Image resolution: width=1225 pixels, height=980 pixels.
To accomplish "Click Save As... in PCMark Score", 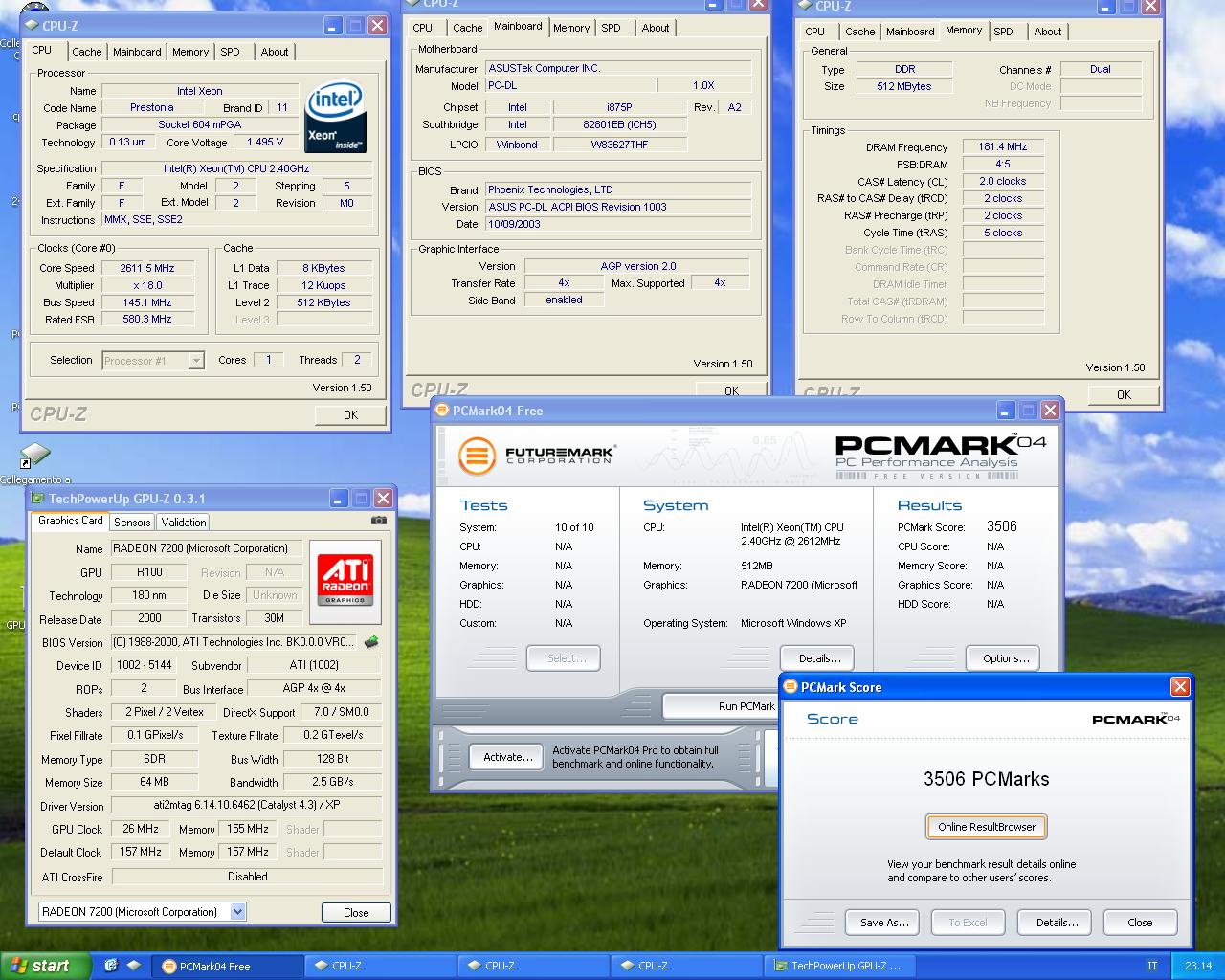I will click(x=884, y=923).
